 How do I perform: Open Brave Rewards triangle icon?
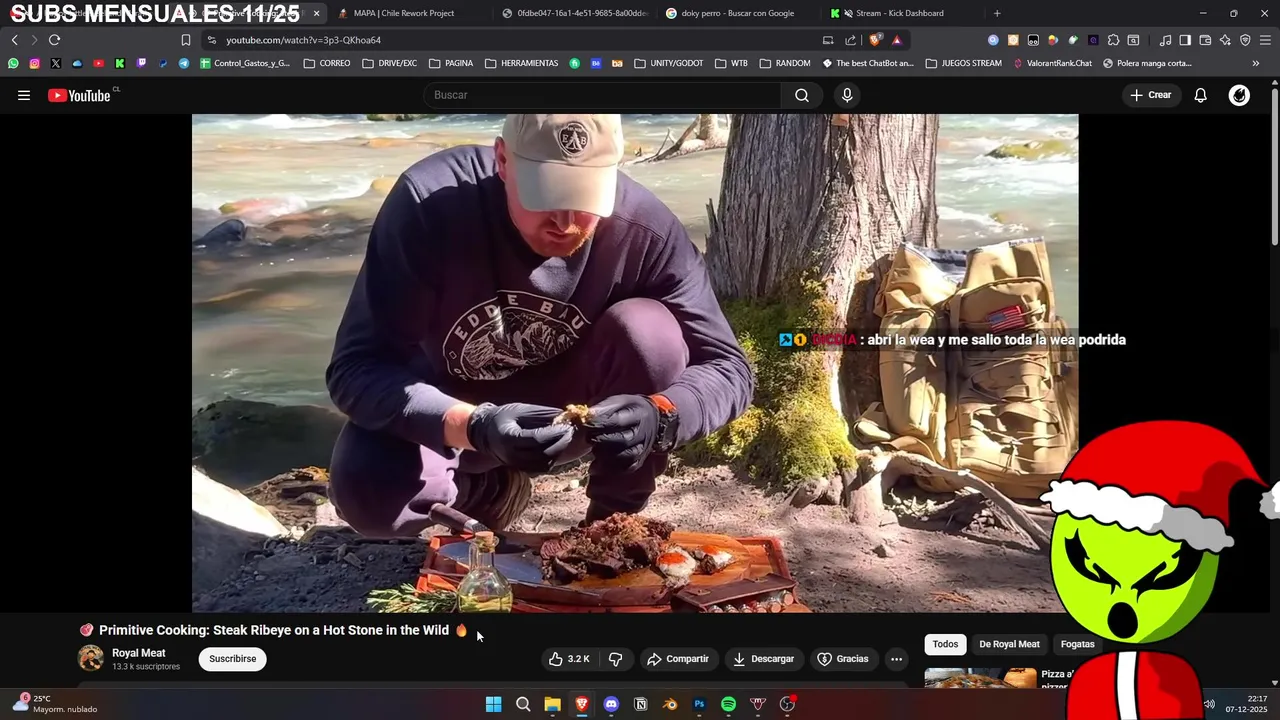(897, 40)
